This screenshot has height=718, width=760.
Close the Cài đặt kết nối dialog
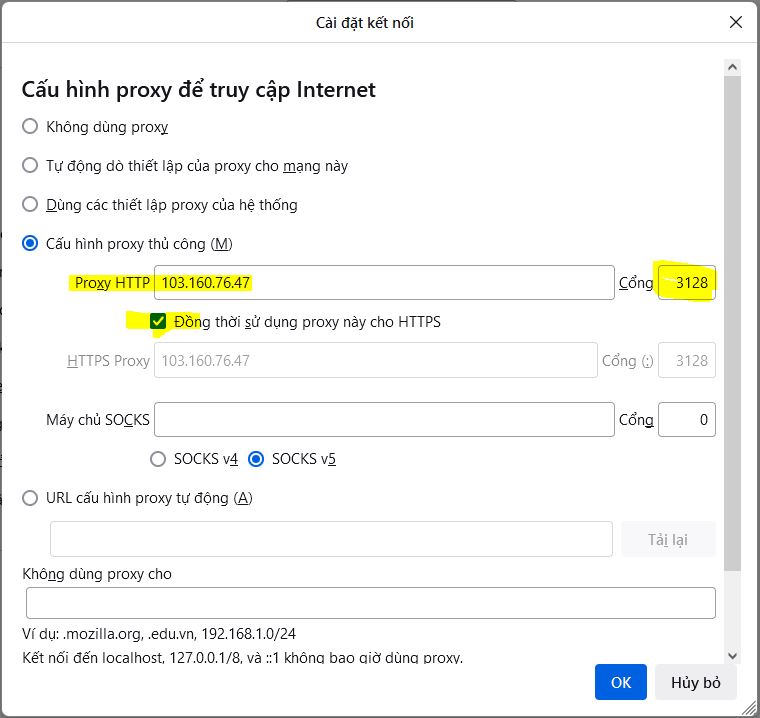point(736,22)
